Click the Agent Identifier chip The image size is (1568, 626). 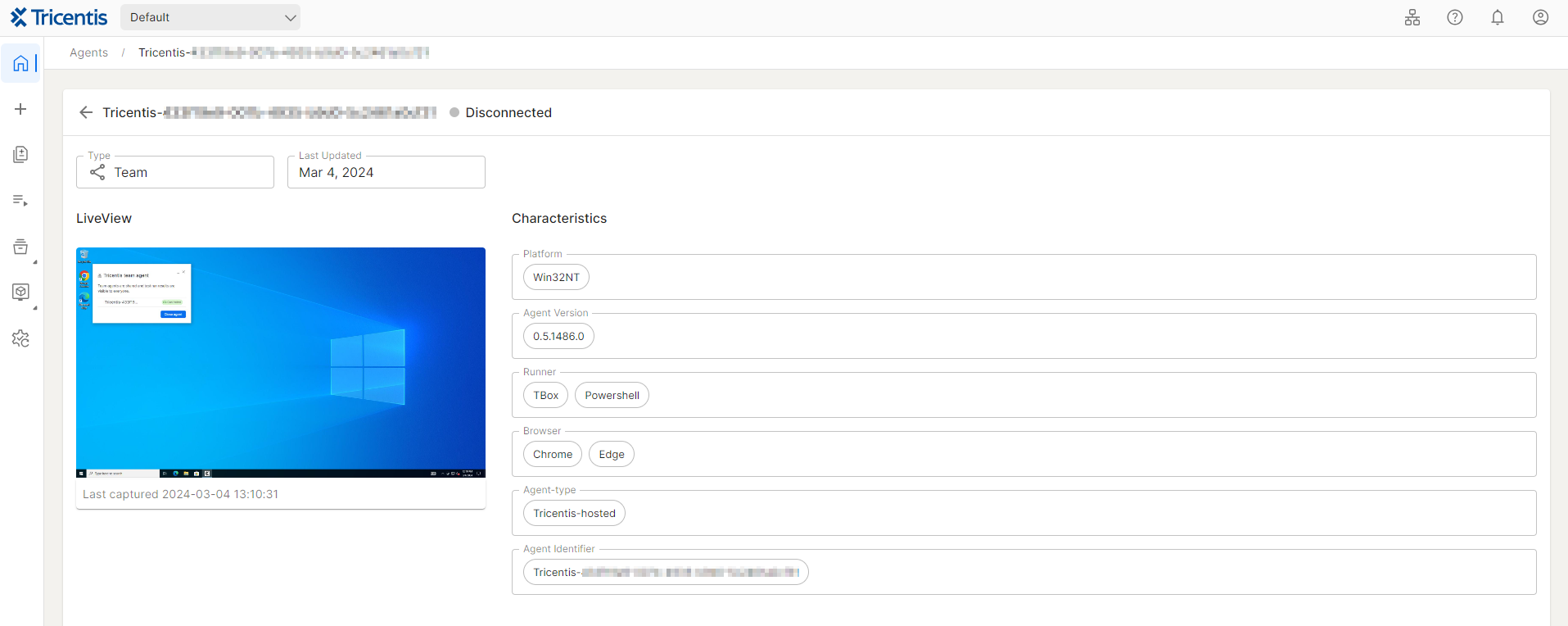click(x=666, y=572)
